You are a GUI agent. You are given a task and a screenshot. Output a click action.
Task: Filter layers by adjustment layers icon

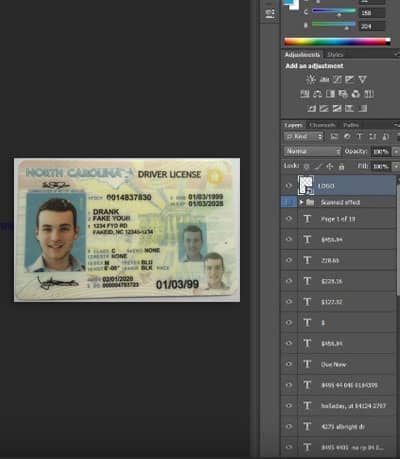(347, 136)
